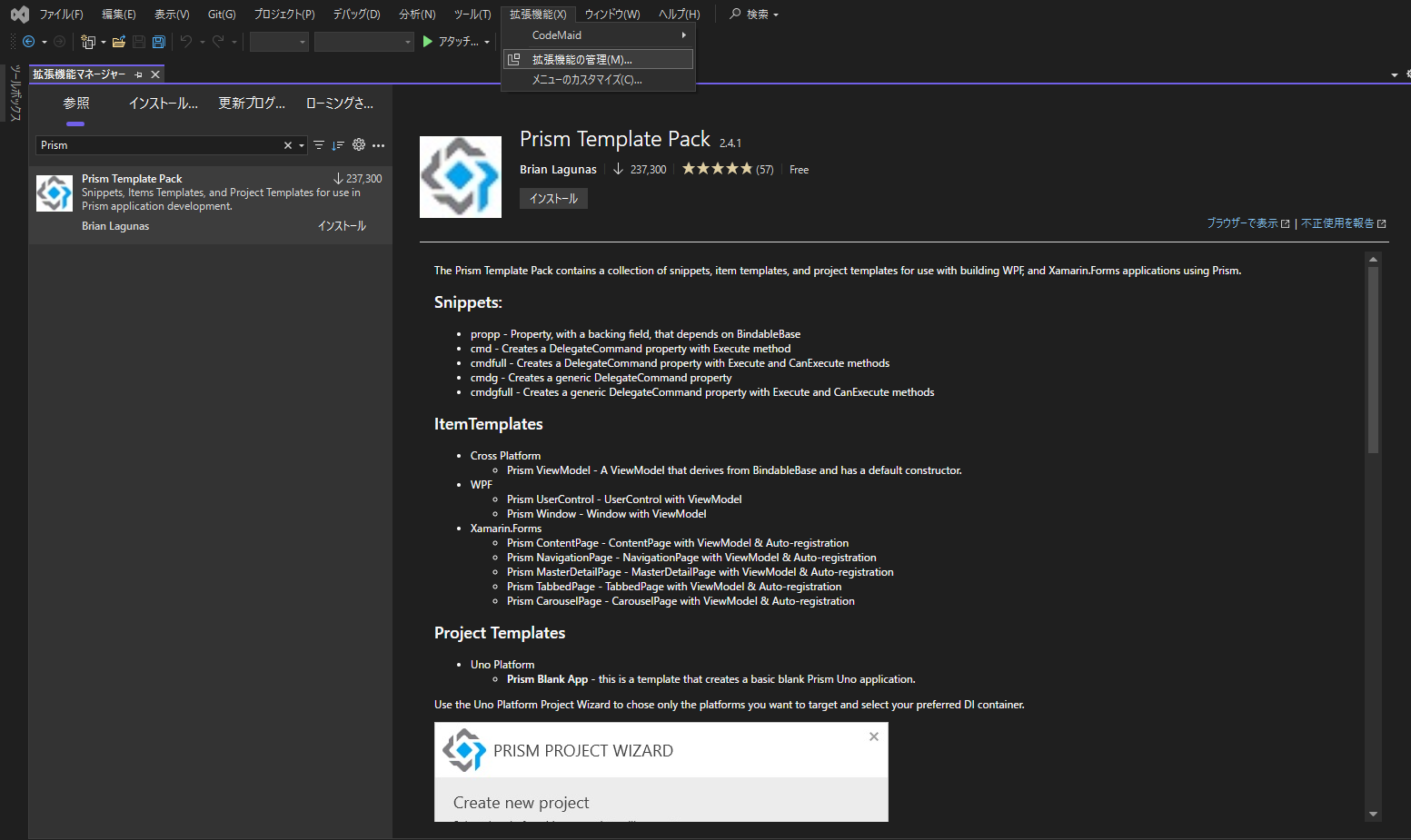1411x840 pixels.
Task: Open the more options ellipsis
Action: point(379,145)
